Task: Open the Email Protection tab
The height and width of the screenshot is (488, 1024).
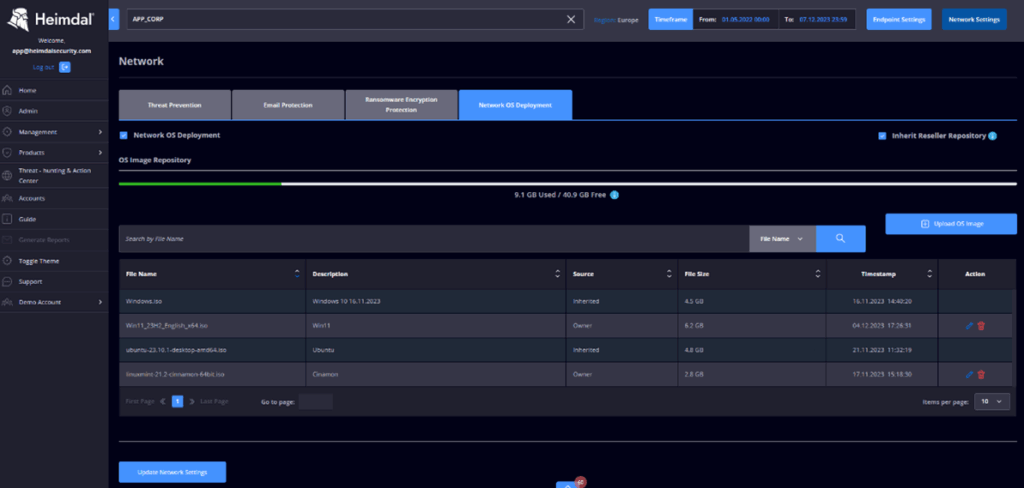Action: point(287,104)
